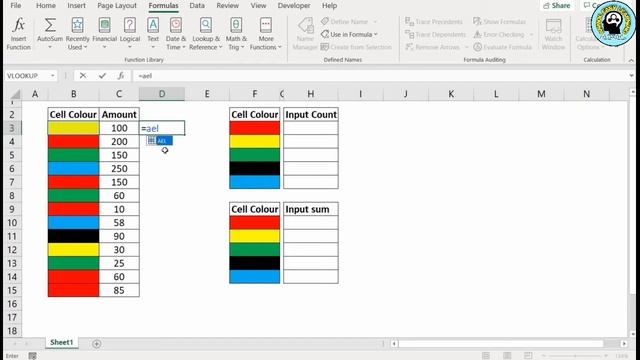Click the formula bar input
Image resolution: width=640 pixels, height=360 pixels.
(x=380, y=76)
